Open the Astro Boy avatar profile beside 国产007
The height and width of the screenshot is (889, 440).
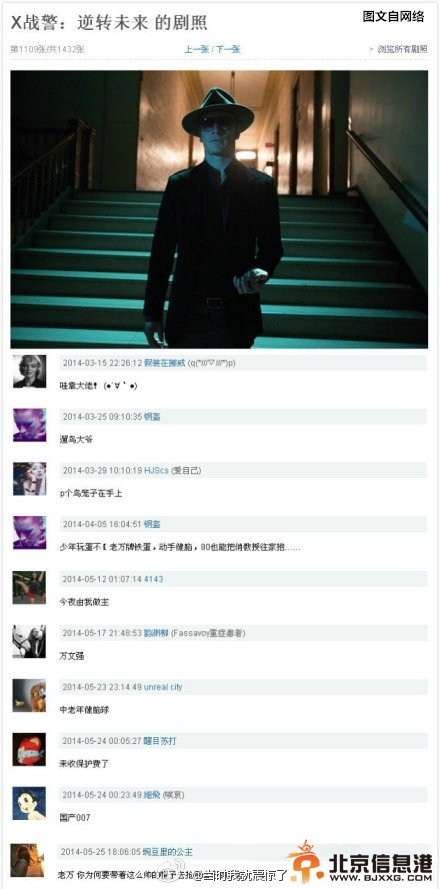[29, 803]
